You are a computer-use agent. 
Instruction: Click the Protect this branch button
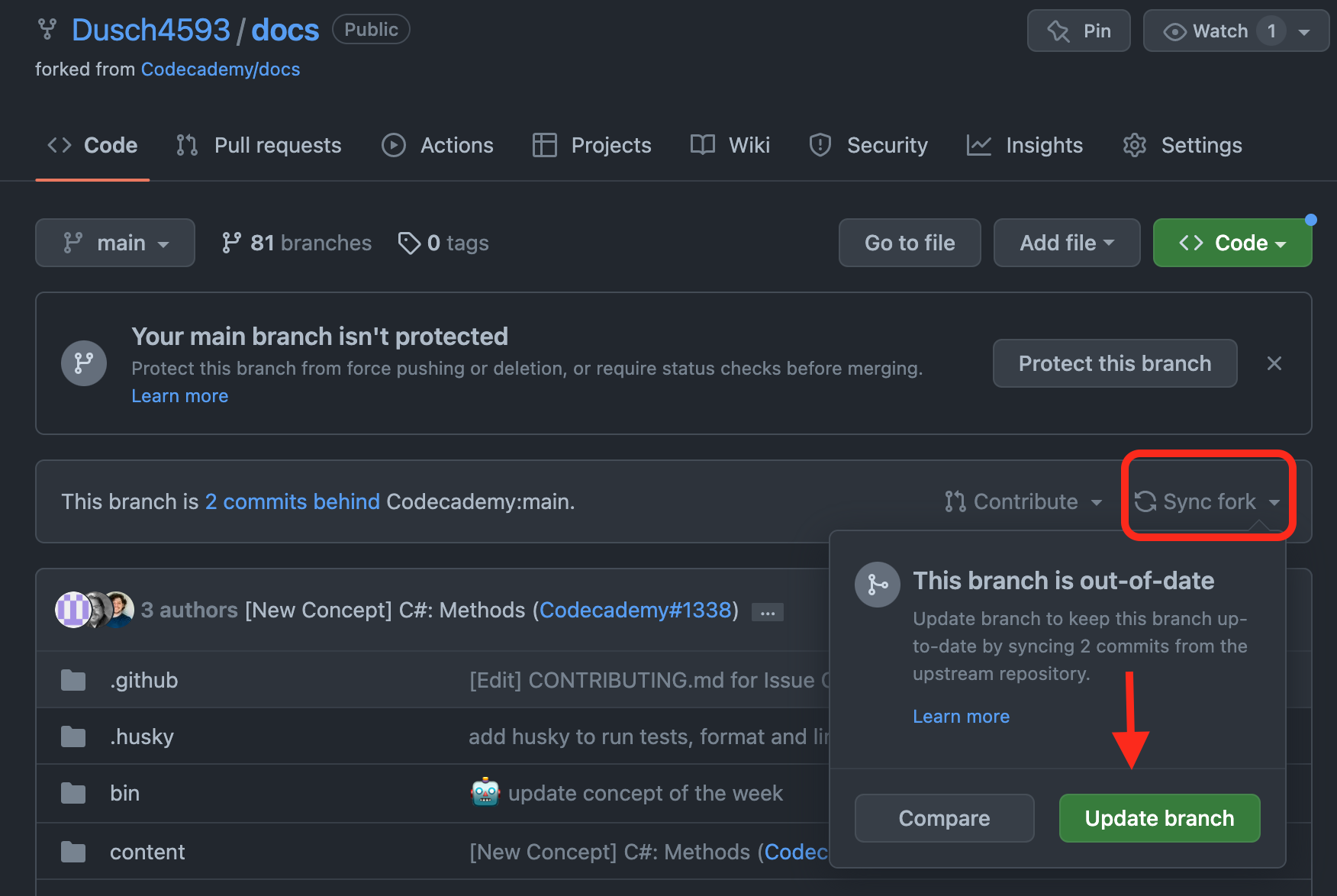(x=1115, y=363)
